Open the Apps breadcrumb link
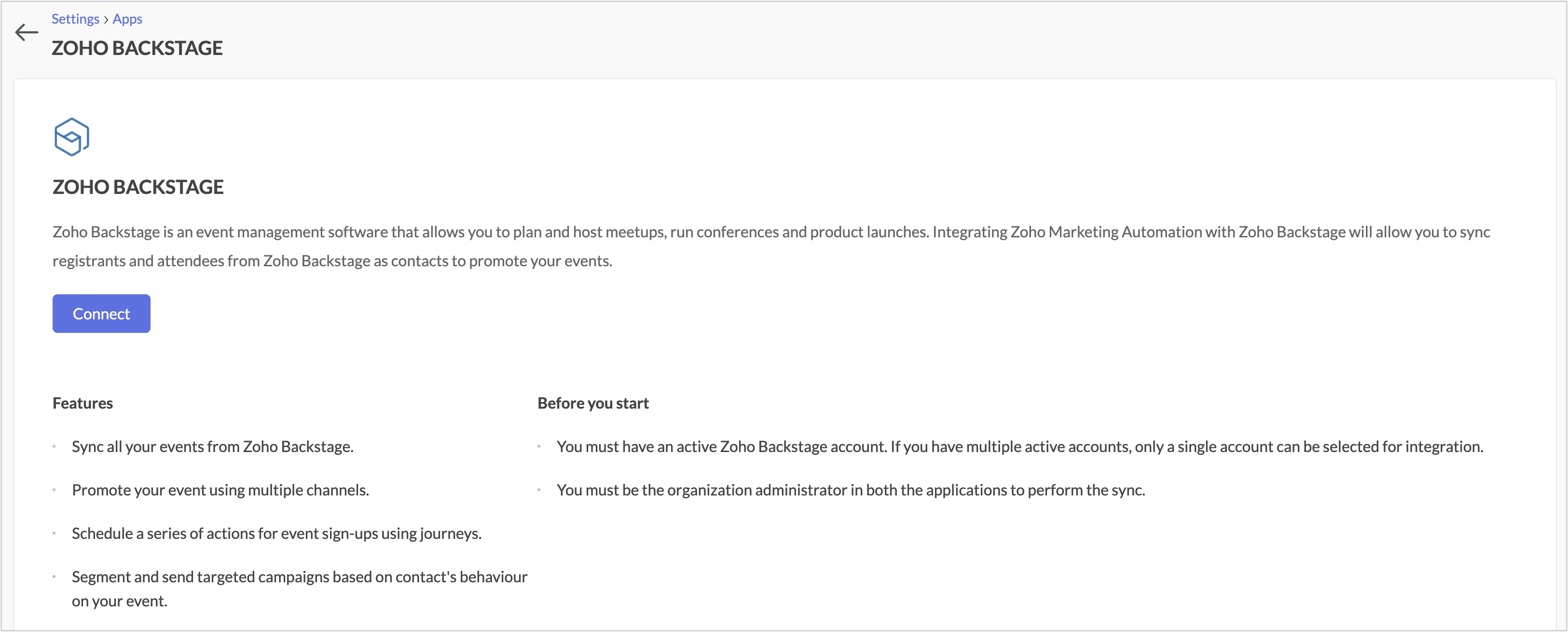The height and width of the screenshot is (632, 1568). point(127,19)
